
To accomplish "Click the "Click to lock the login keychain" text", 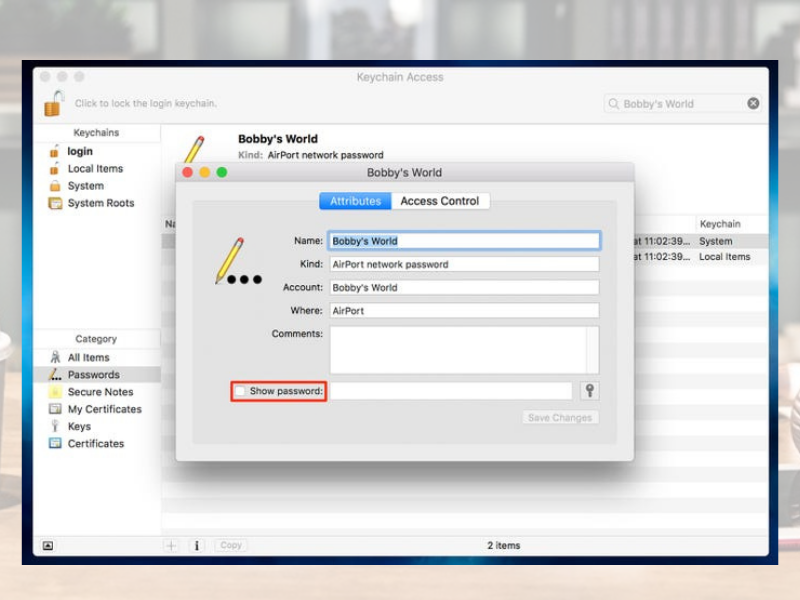I will [145, 104].
